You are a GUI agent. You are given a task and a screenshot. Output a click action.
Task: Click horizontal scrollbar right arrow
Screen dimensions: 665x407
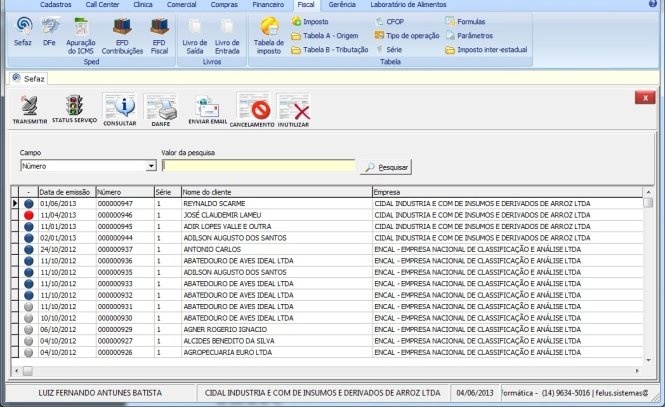637,371
